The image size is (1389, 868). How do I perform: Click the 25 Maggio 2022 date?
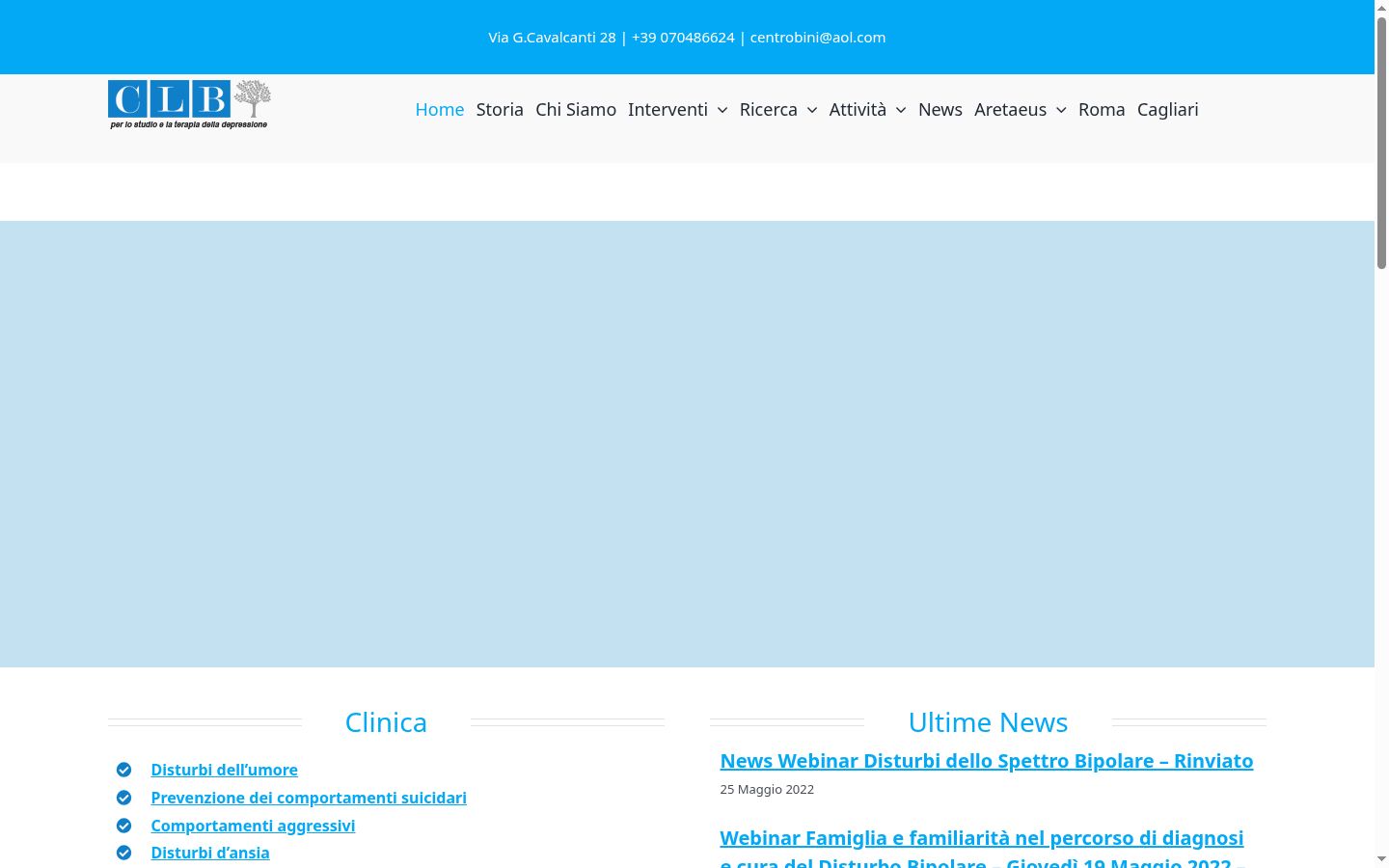[x=767, y=789]
